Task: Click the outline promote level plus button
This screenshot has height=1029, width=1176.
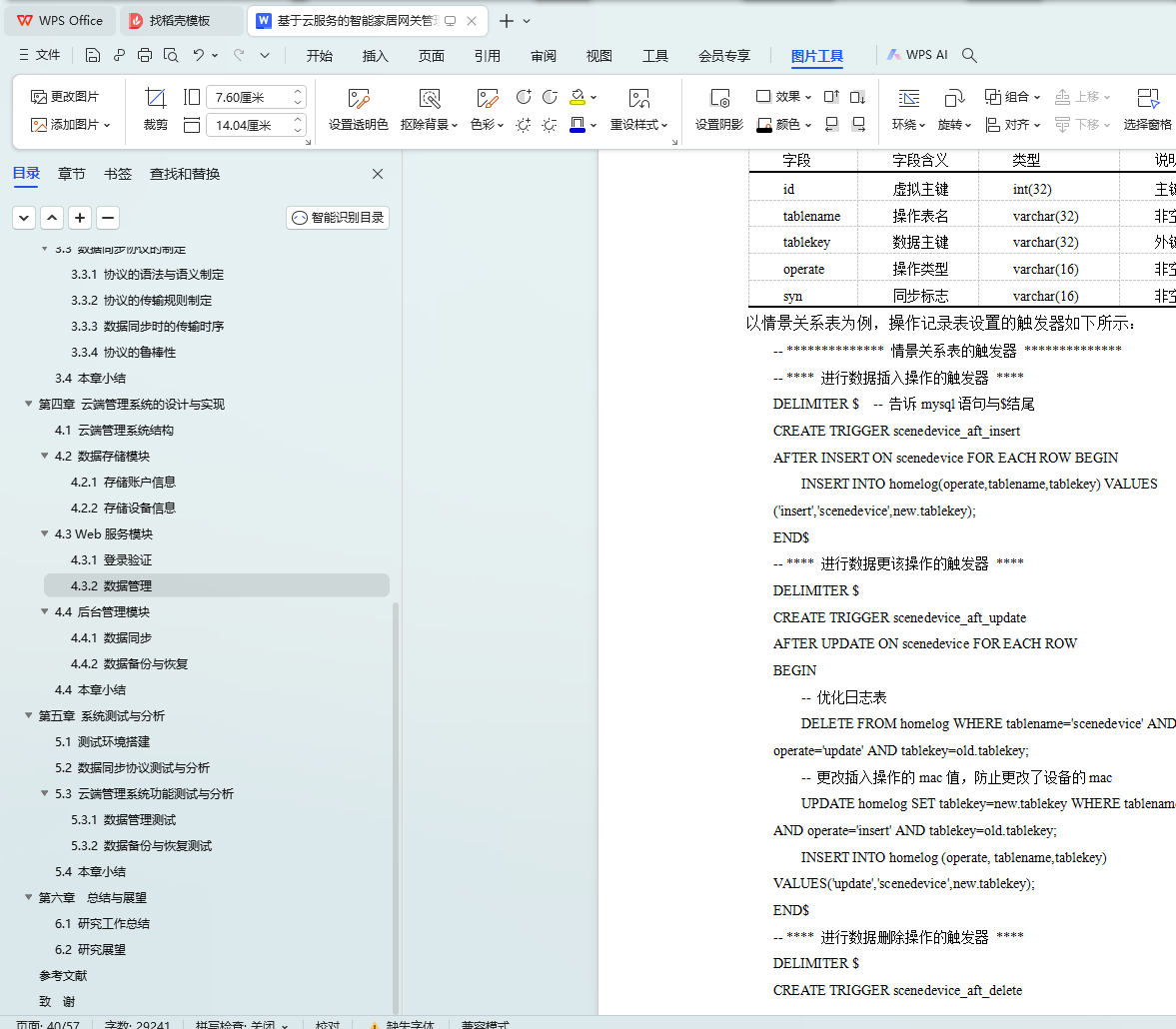Action: (80, 218)
